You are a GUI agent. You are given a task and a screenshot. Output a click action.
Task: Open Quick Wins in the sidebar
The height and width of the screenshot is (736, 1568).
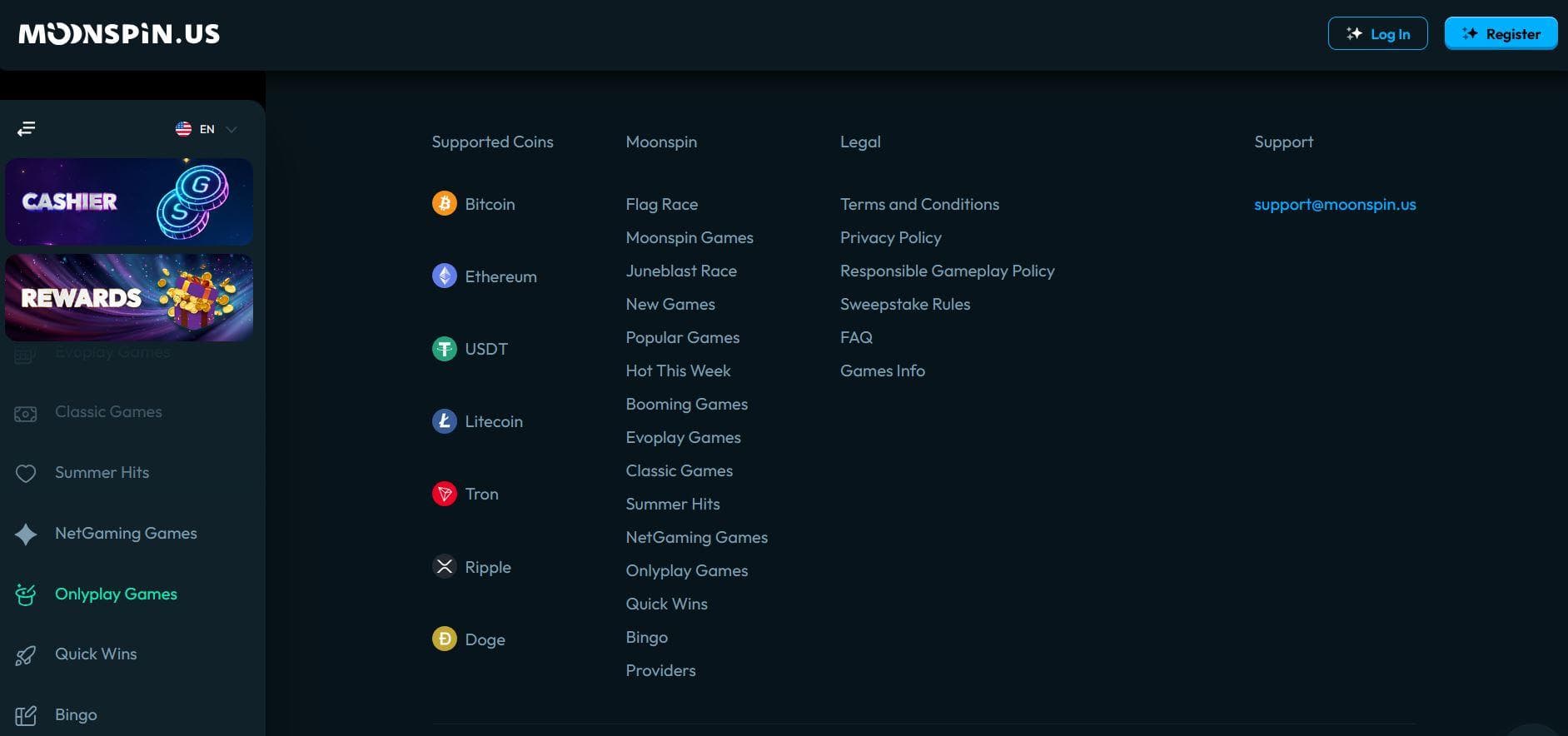point(96,654)
